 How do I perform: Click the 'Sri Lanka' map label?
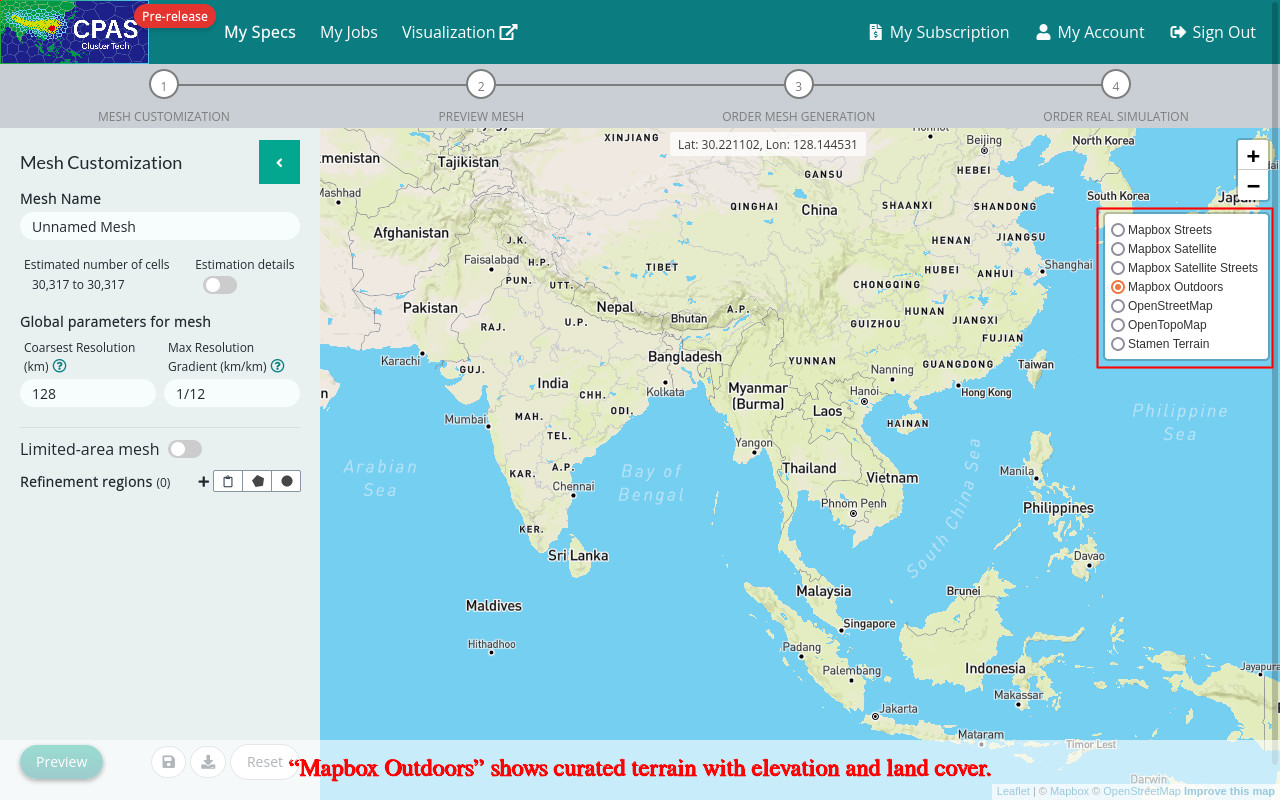click(578, 555)
